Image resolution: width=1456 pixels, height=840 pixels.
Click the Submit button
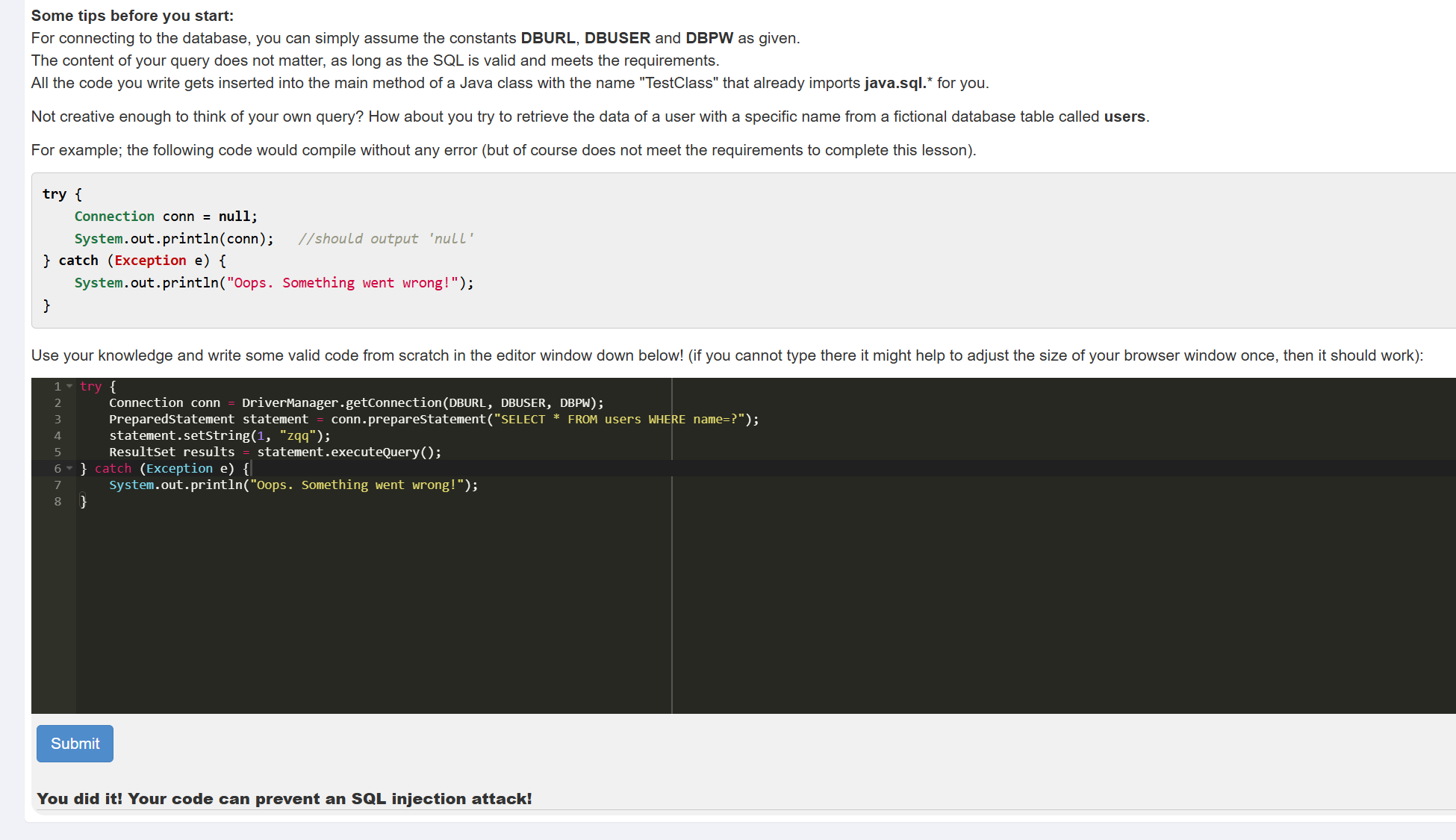(x=75, y=744)
